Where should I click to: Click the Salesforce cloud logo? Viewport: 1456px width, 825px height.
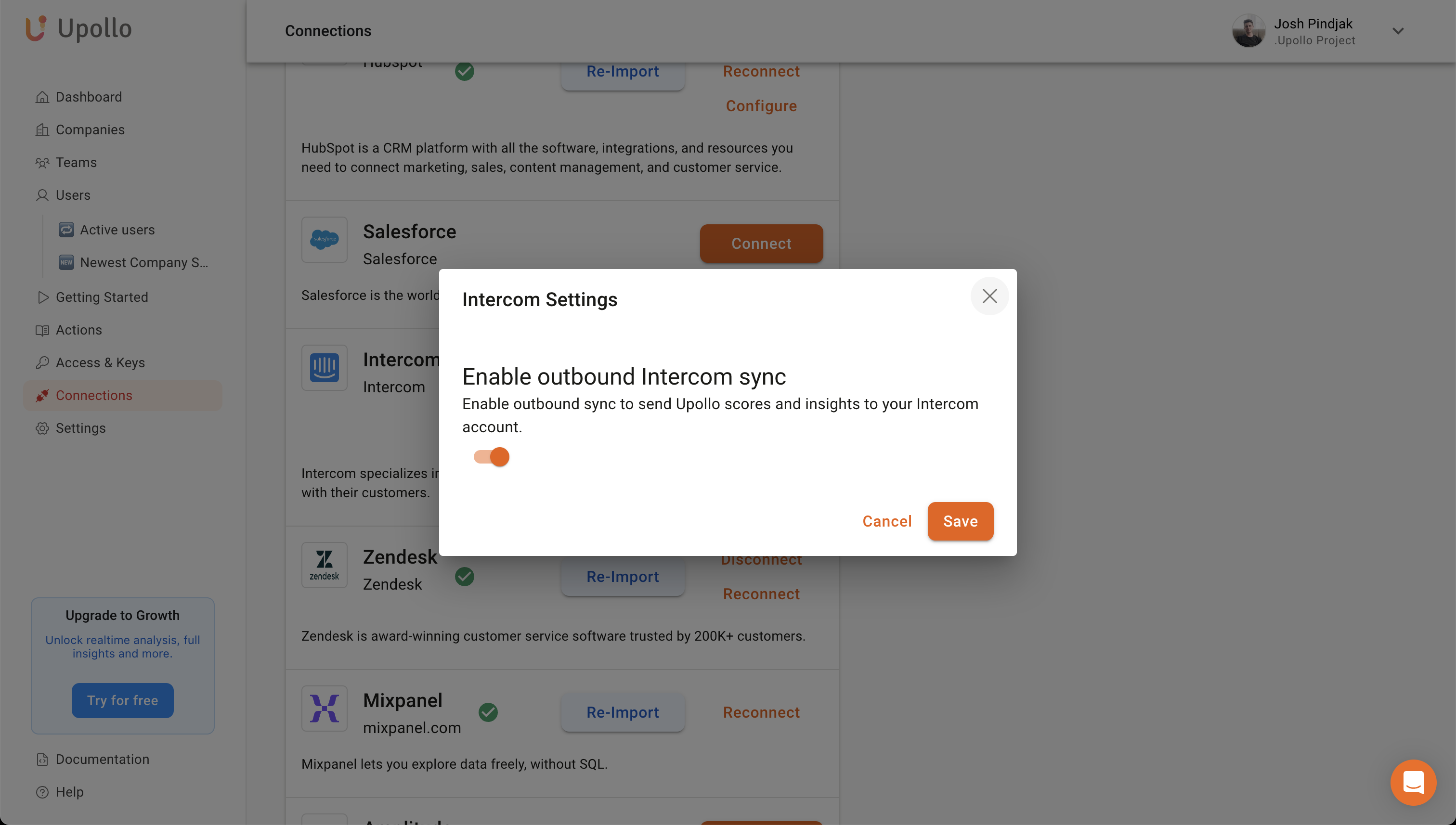pyautogui.click(x=324, y=239)
